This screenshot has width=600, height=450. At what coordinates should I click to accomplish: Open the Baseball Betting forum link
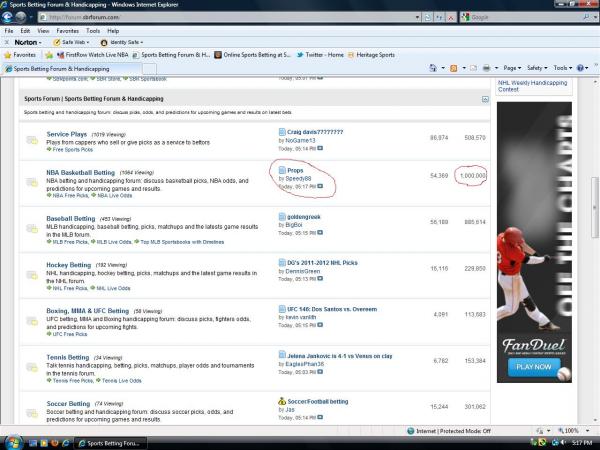71,217
